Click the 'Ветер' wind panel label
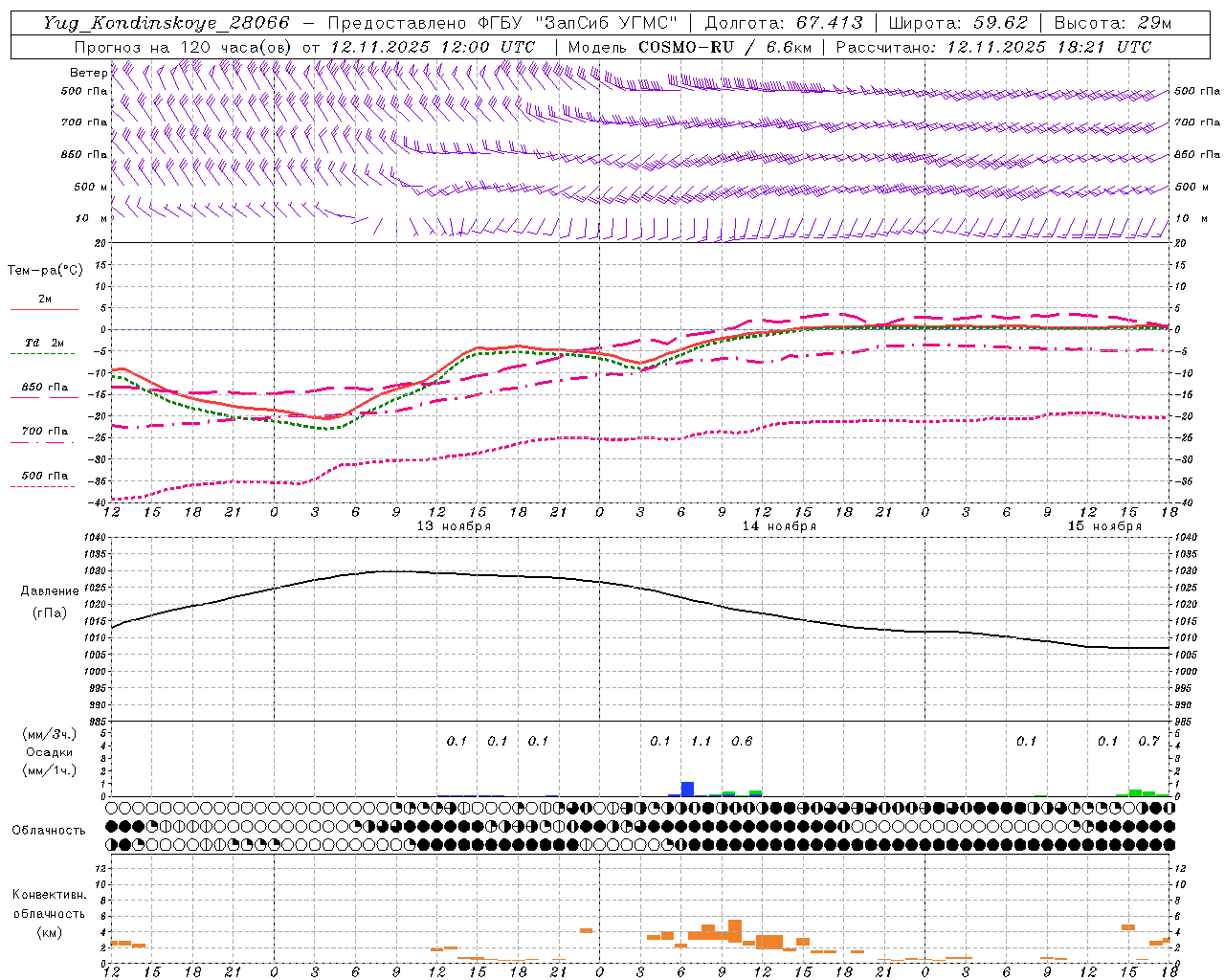Screen dimensions: 1225x980 pyautogui.click(x=88, y=73)
